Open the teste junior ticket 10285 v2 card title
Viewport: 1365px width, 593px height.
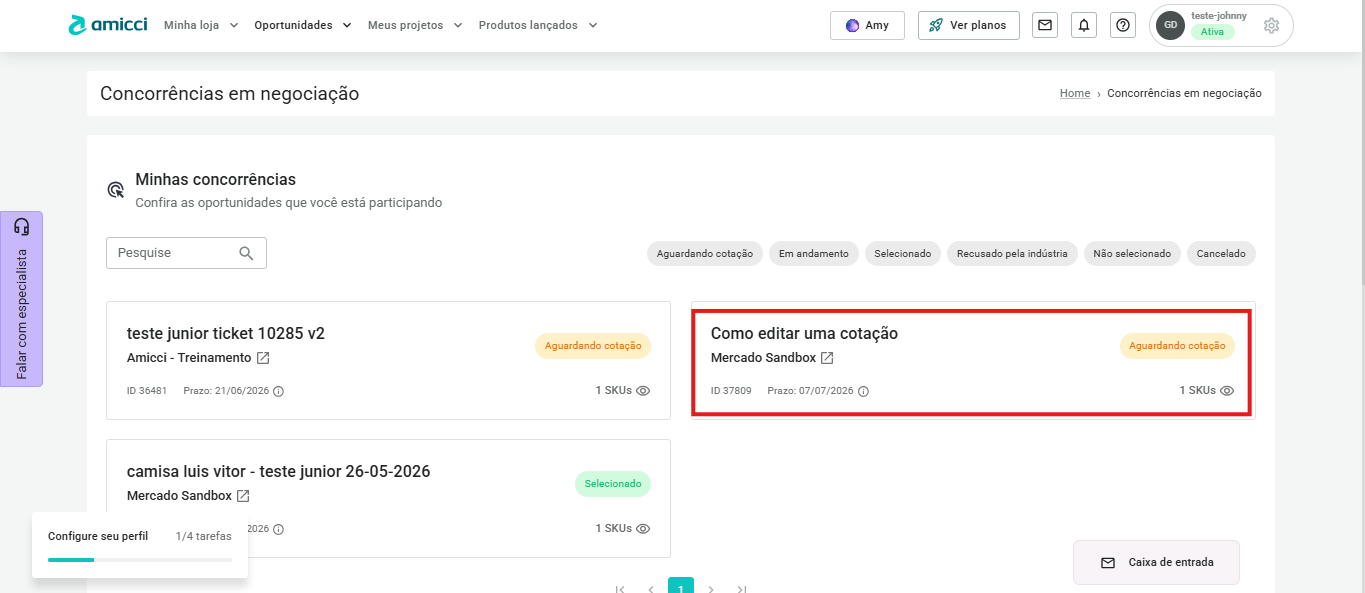(x=226, y=334)
